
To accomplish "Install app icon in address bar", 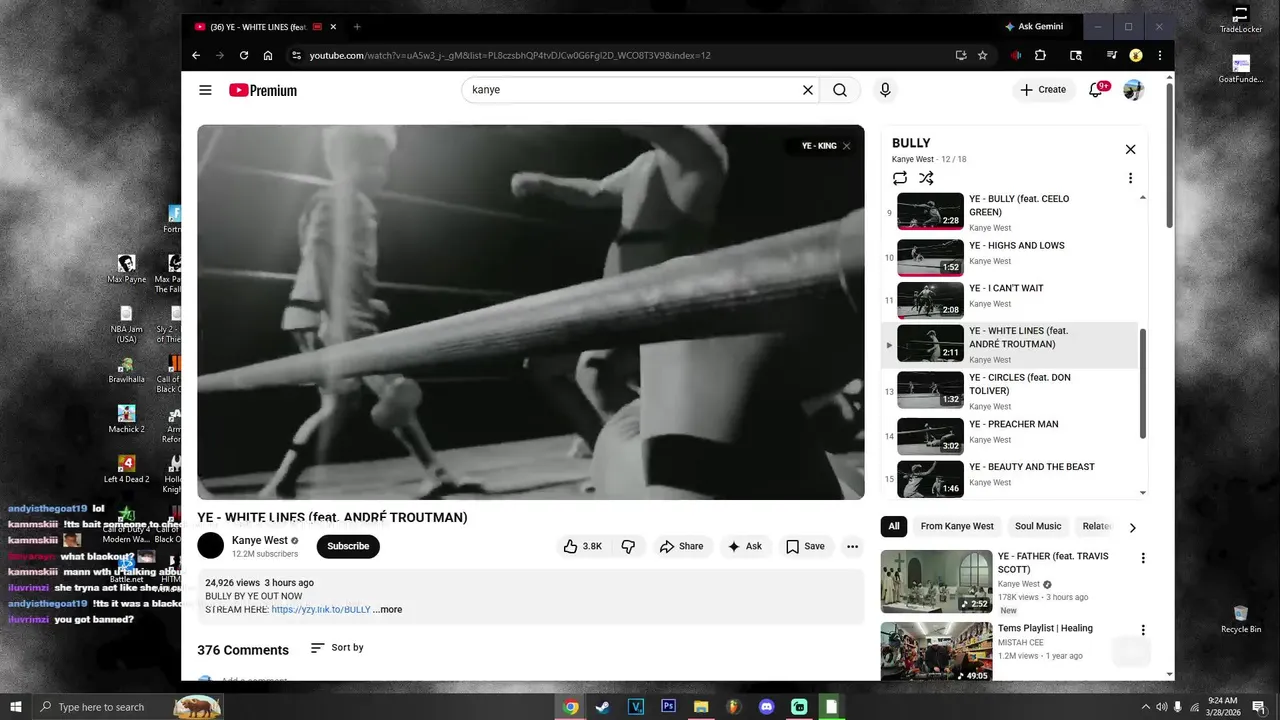I will pos(961,55).
